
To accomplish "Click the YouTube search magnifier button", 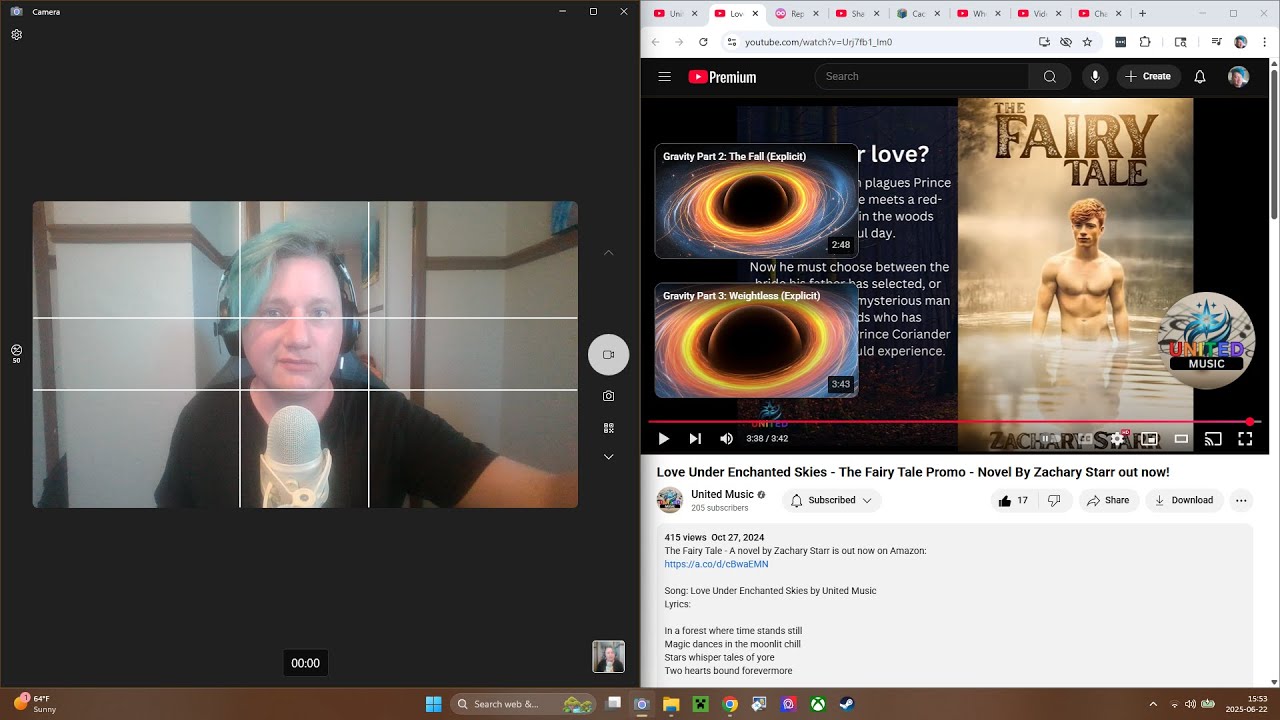I will point(1049,76).
